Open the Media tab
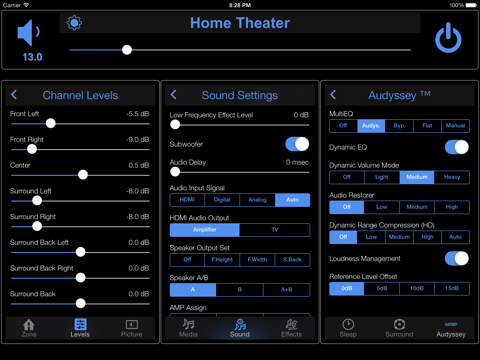The width and height of the screenshot is (480, 360). click(x=188, y=328)
